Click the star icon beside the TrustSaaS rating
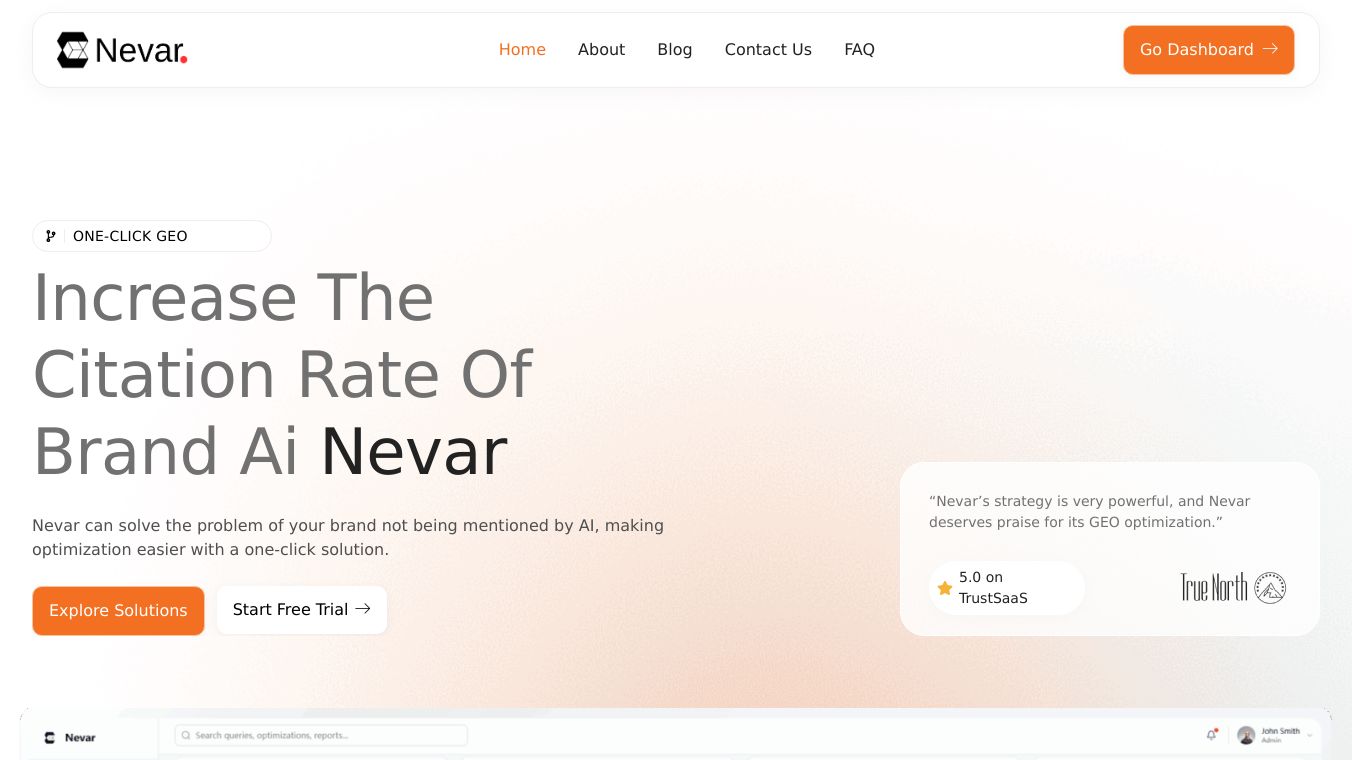 [944, 588]
